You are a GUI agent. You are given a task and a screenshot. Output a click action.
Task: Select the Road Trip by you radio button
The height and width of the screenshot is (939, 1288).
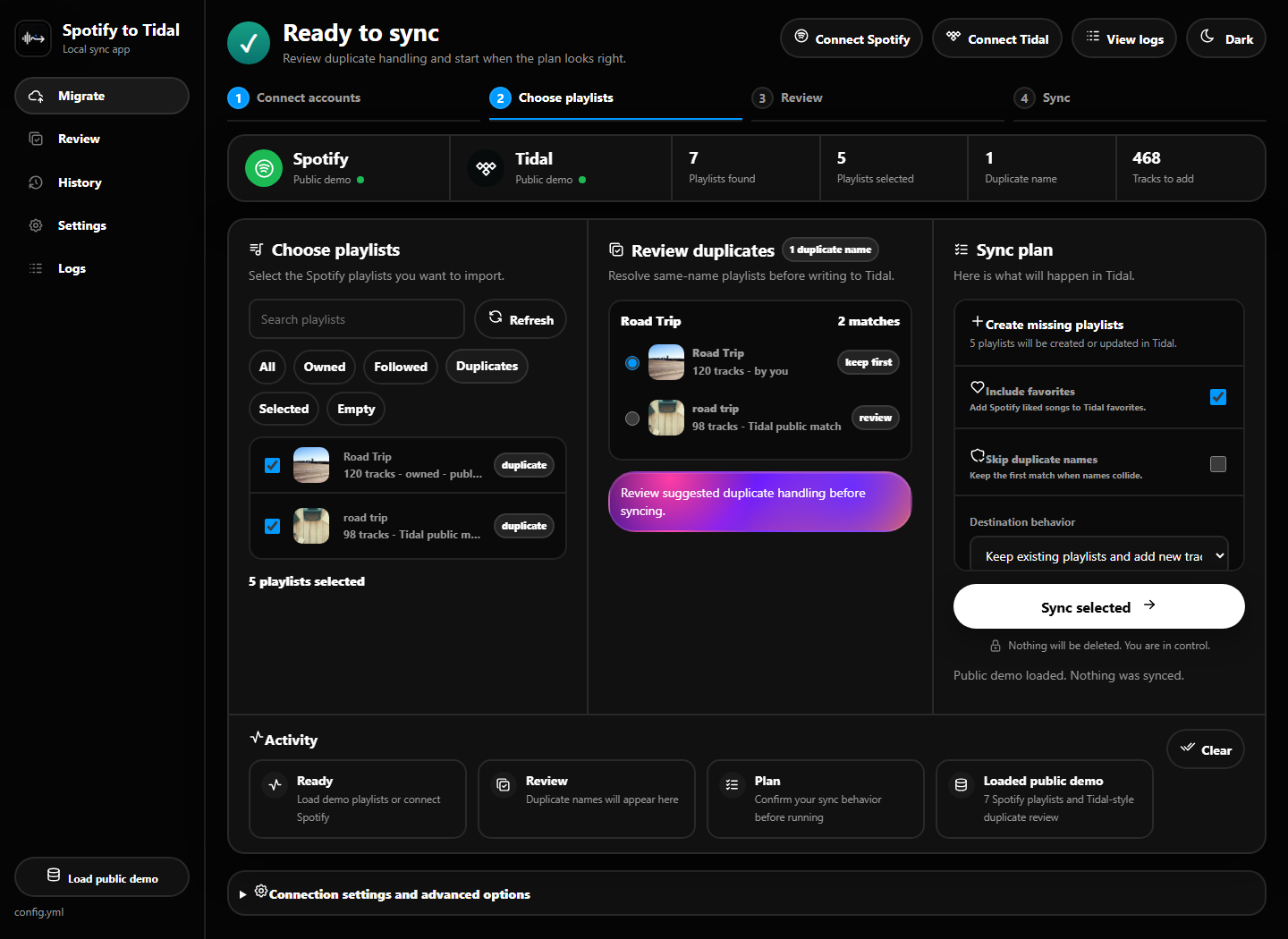click(x=632, y=363)
